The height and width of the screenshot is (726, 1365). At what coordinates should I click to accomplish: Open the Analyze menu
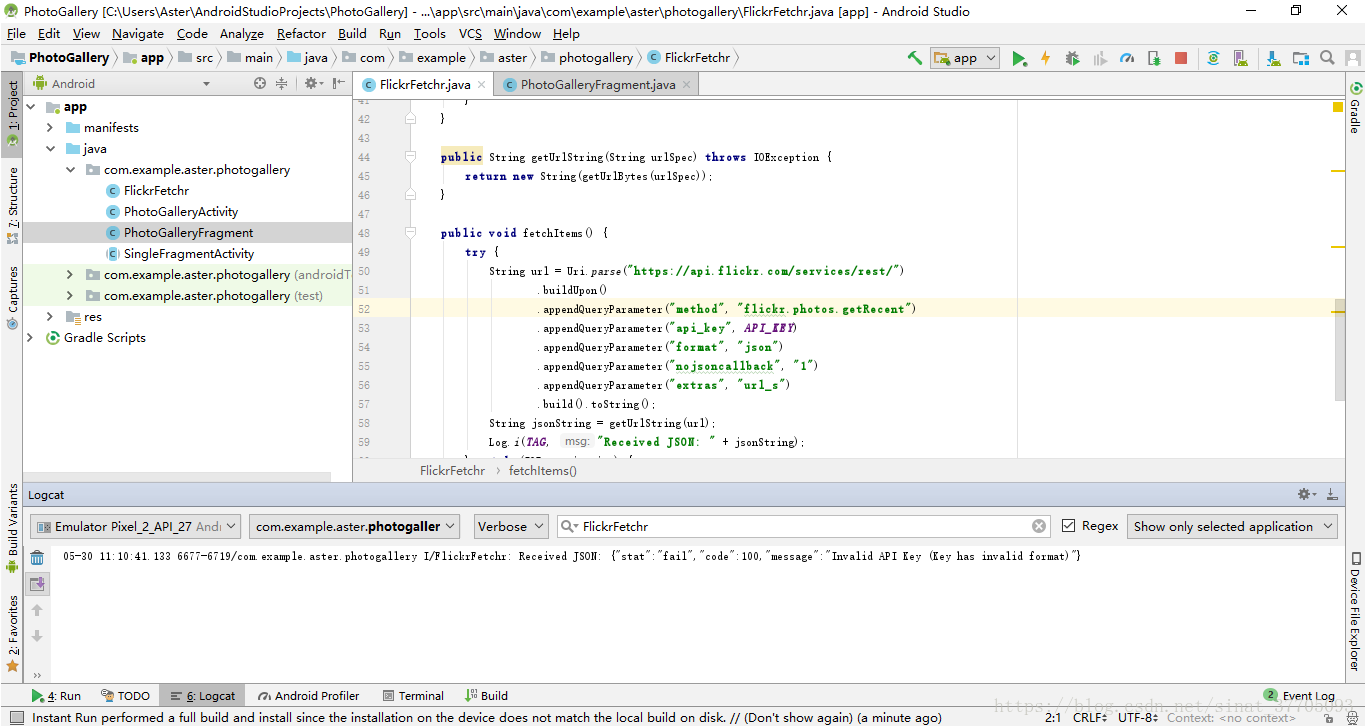[x=242, y=33]
